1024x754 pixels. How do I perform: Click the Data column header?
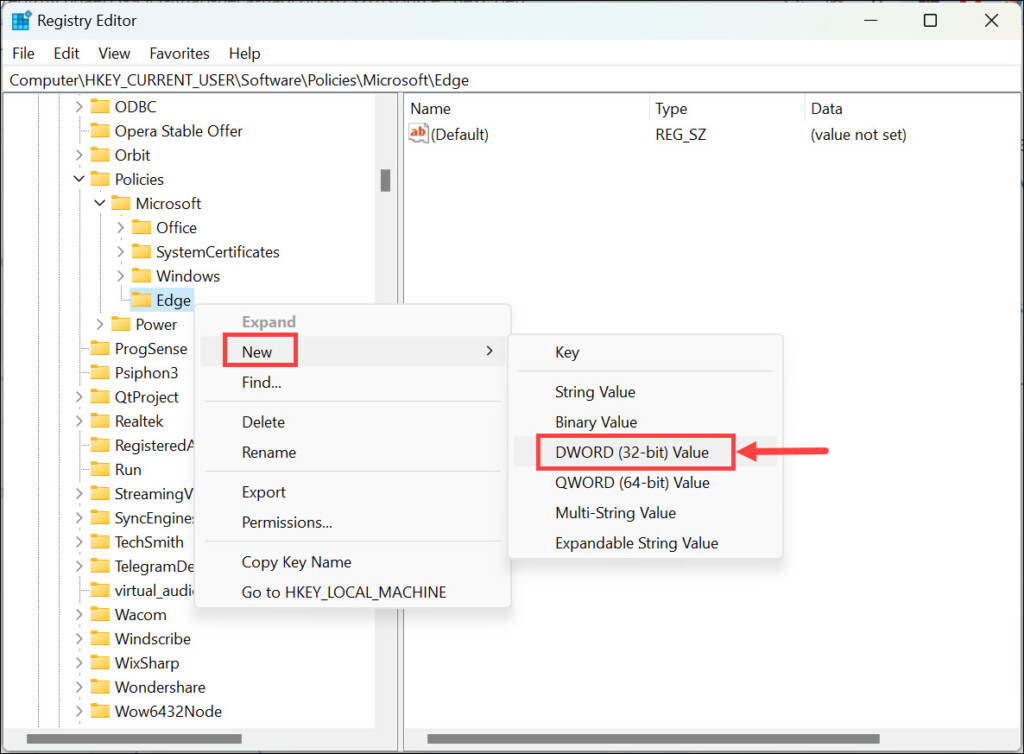826,109
